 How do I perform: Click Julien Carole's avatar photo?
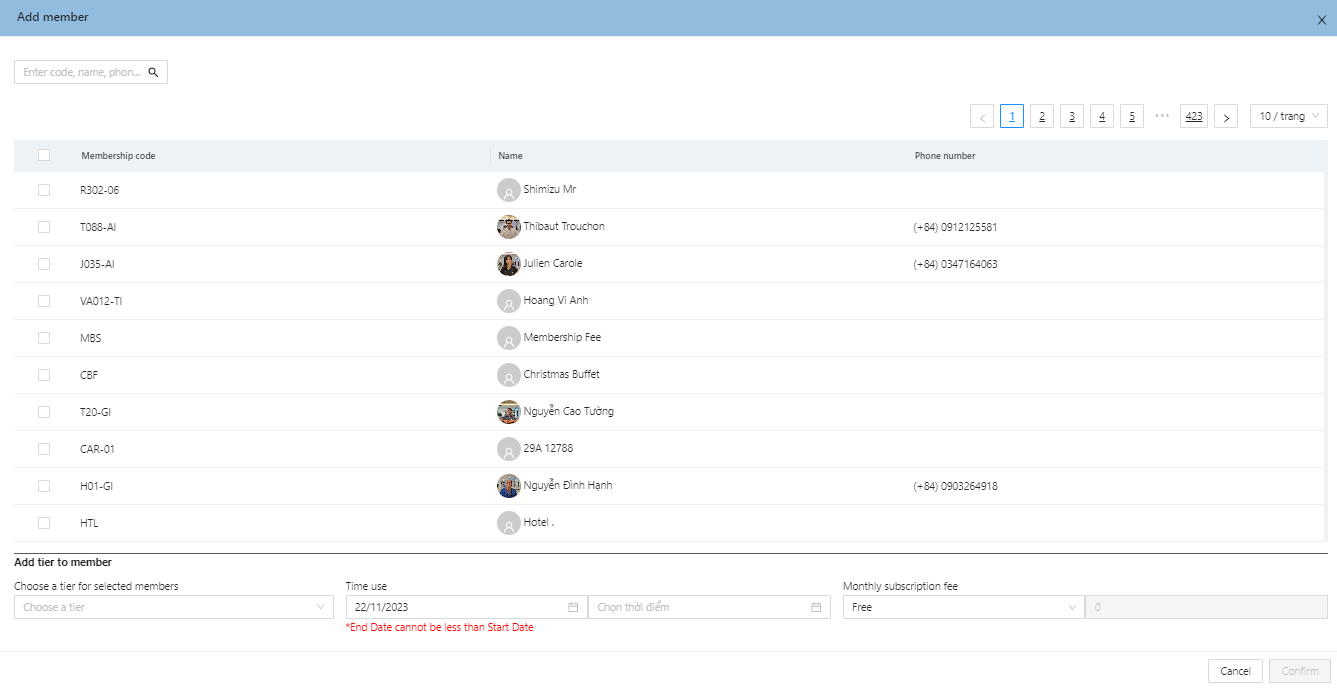(508, 264)
